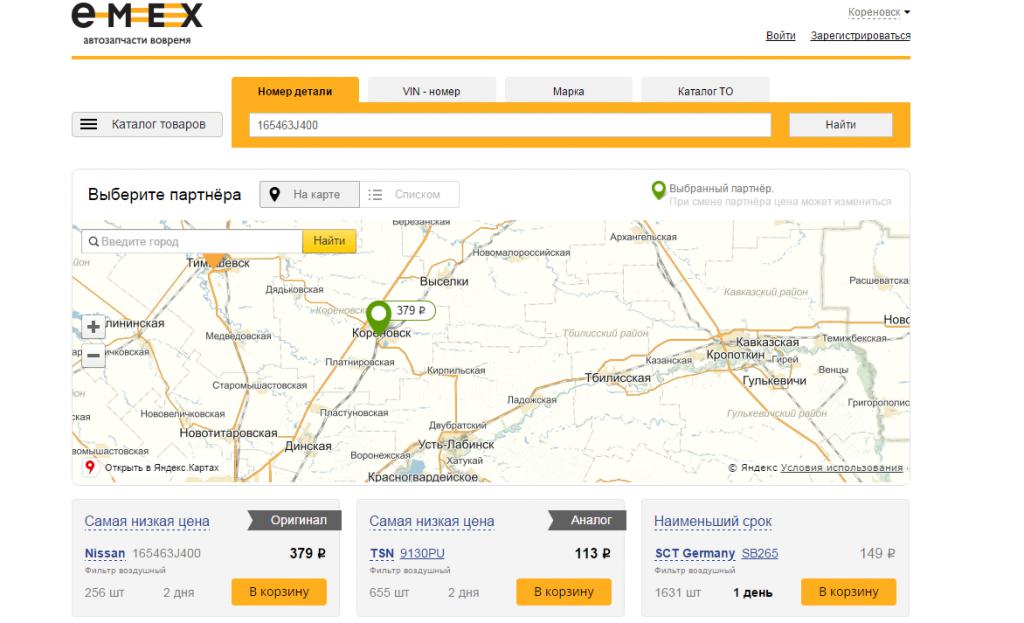
Task: Click the 1 день delivery time
Action: 752,593
